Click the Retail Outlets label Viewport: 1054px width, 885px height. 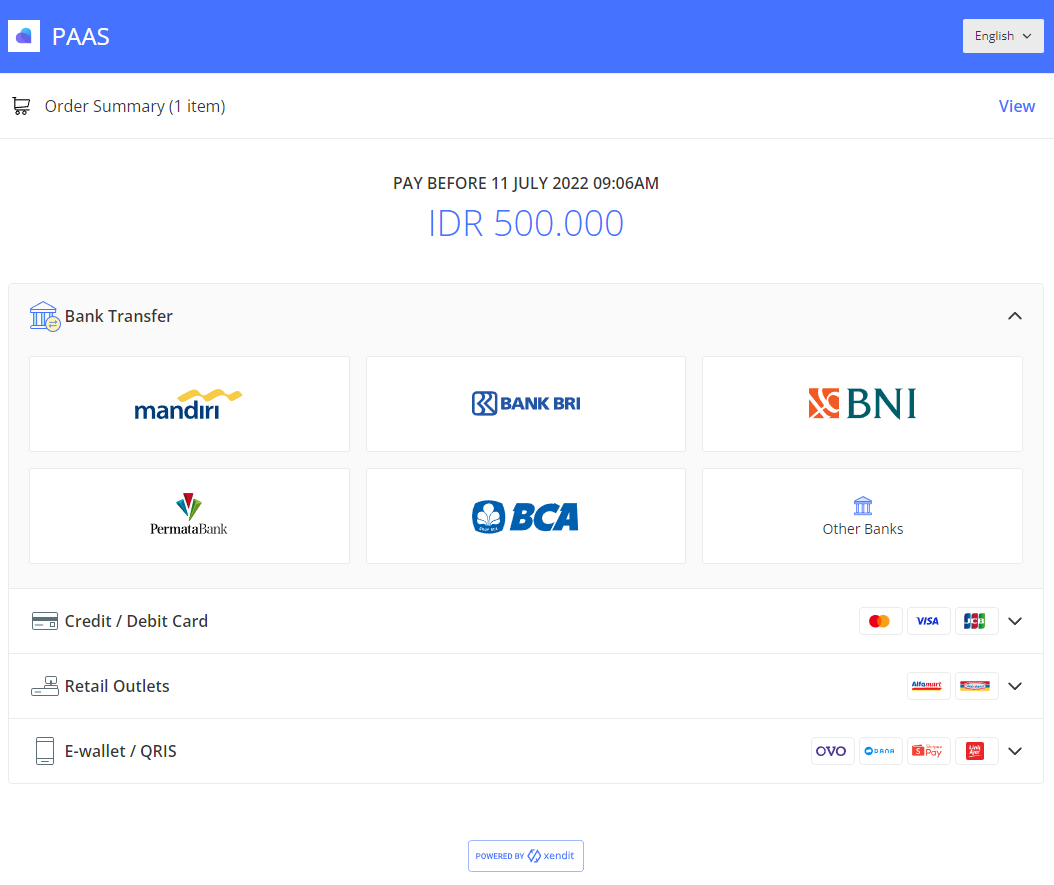point(117,686)
